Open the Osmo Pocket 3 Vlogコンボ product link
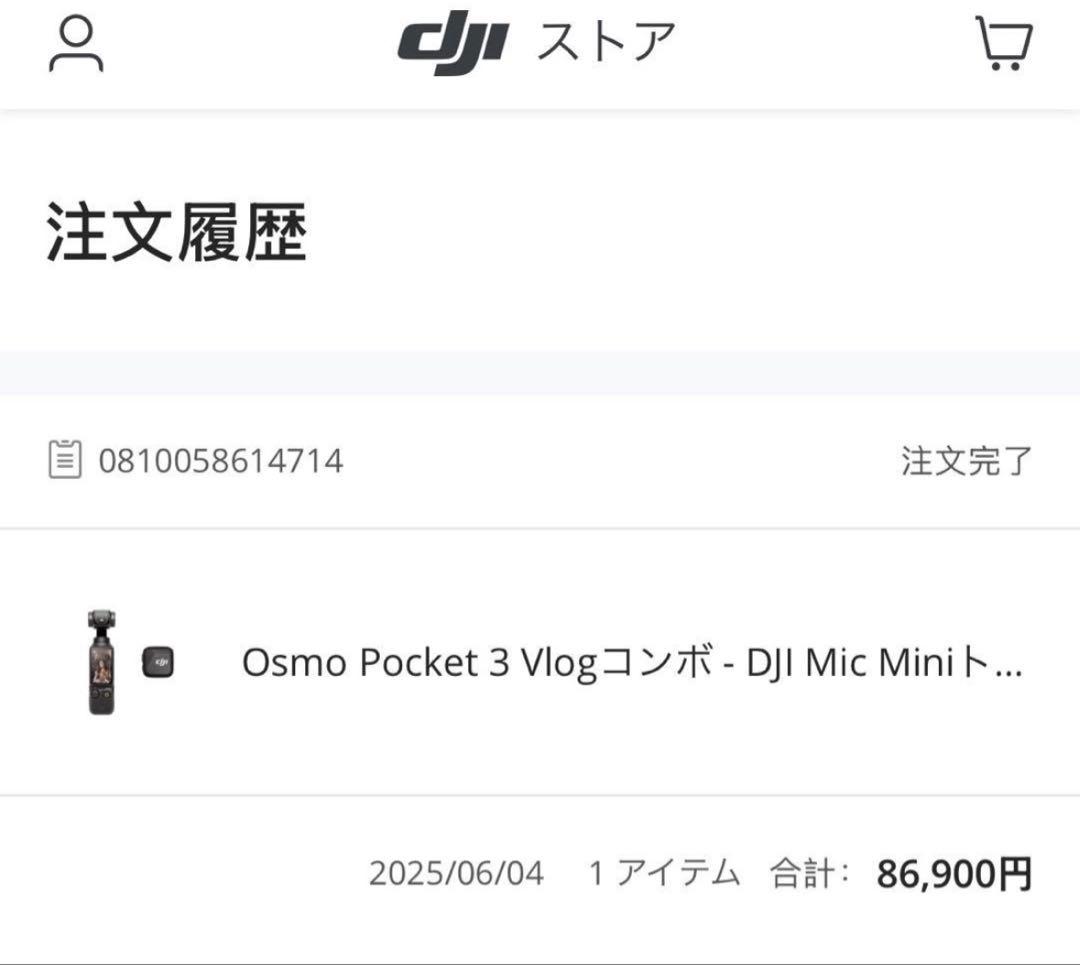This screenshot has height=965, width=1080. tap(632, 662)
